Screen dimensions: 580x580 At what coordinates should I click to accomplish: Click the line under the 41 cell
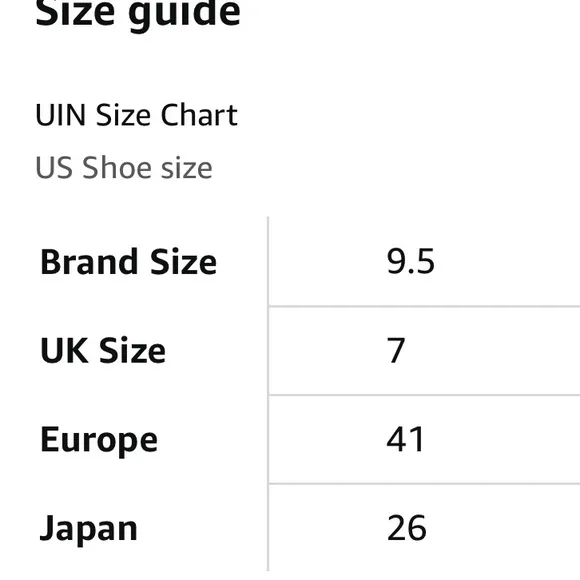pos(424,483)
